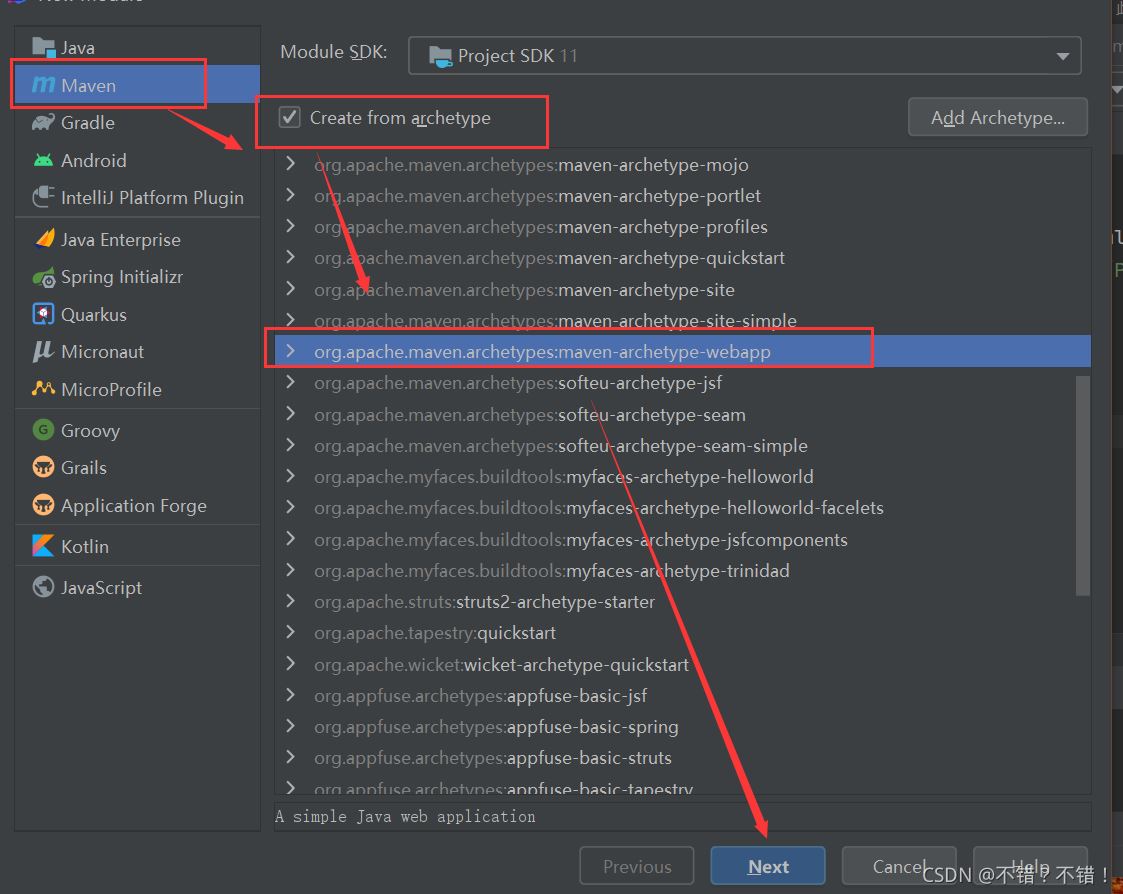Click the Help button
The width and height of the screenshot is (1123, 894).
click(1030, 866)
